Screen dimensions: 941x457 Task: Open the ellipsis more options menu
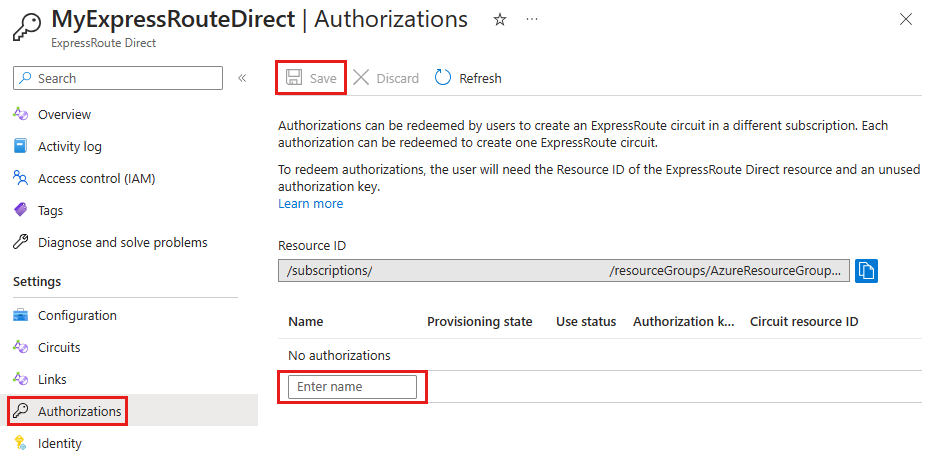click(x=531, y=19)
